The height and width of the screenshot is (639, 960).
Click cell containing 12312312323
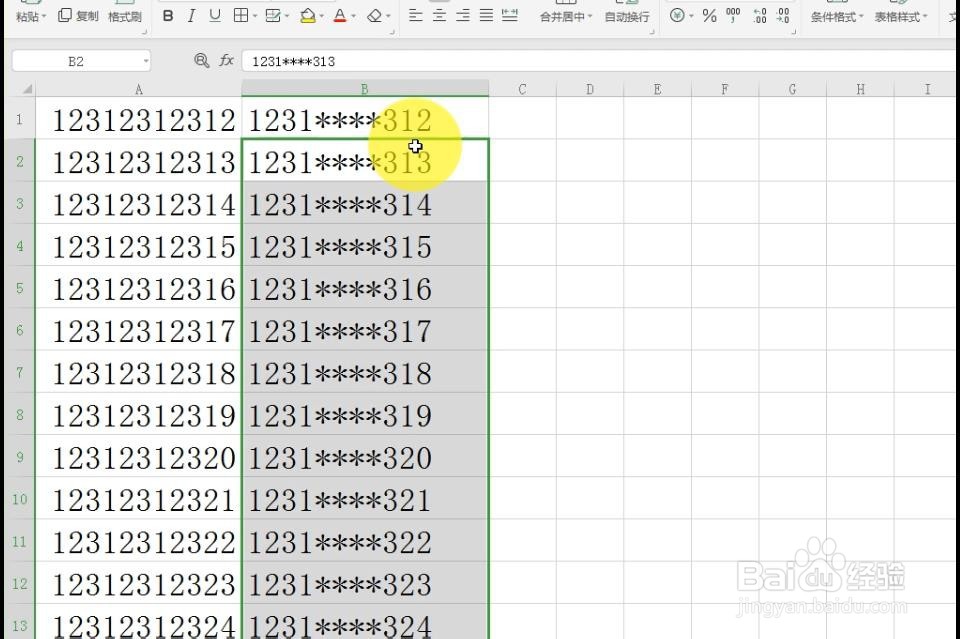coord(139,583)
